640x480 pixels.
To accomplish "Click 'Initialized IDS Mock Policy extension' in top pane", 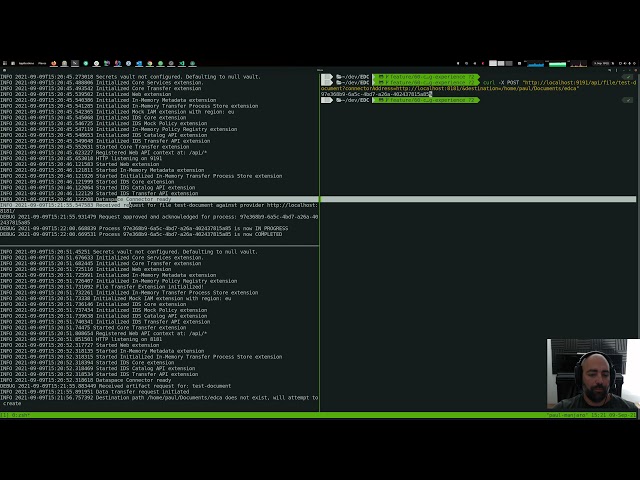I will click(104, 123).
